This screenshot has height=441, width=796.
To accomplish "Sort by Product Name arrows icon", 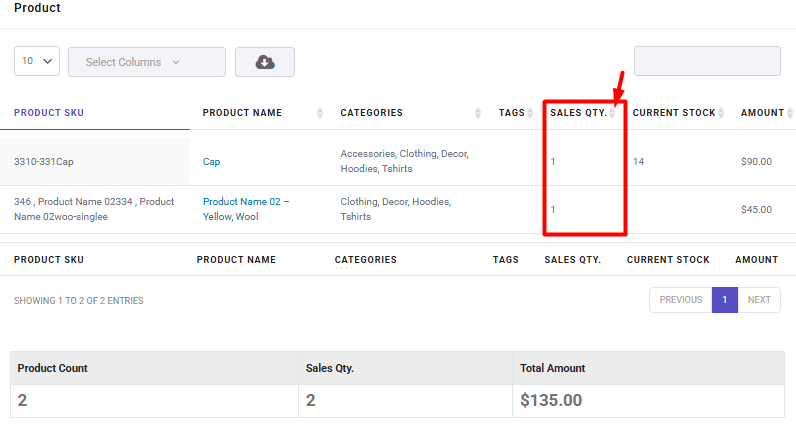I will (x=320, y=113).
